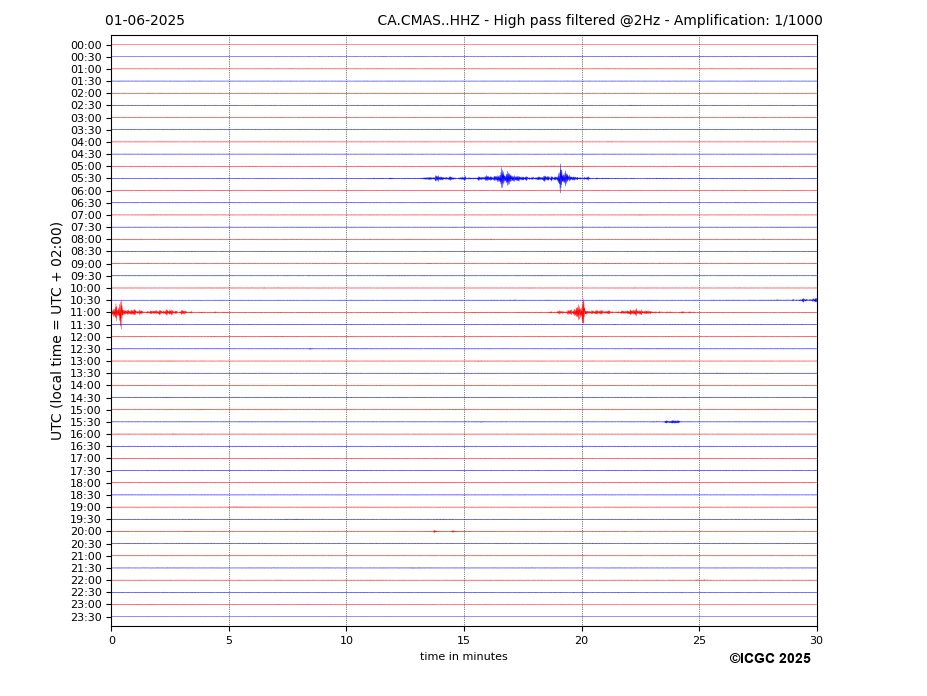The height and width of the screenshot is (696, 927).
Task: Click red seismic event at start of 11:00 trace
Action: [151, 312]
